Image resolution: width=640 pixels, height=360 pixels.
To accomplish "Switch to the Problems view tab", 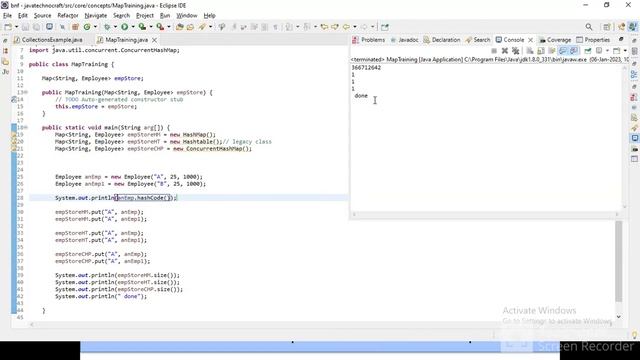I will [369, 40].
